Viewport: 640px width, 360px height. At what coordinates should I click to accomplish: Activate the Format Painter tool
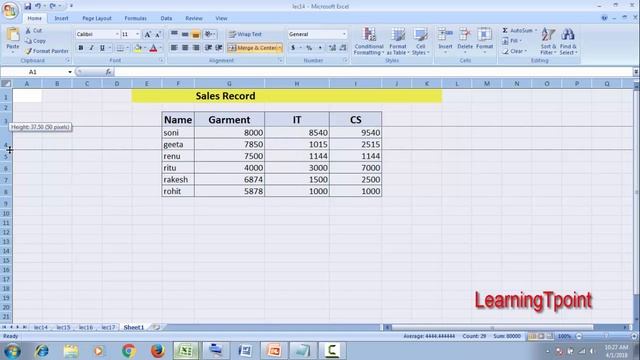pos(47,51)
